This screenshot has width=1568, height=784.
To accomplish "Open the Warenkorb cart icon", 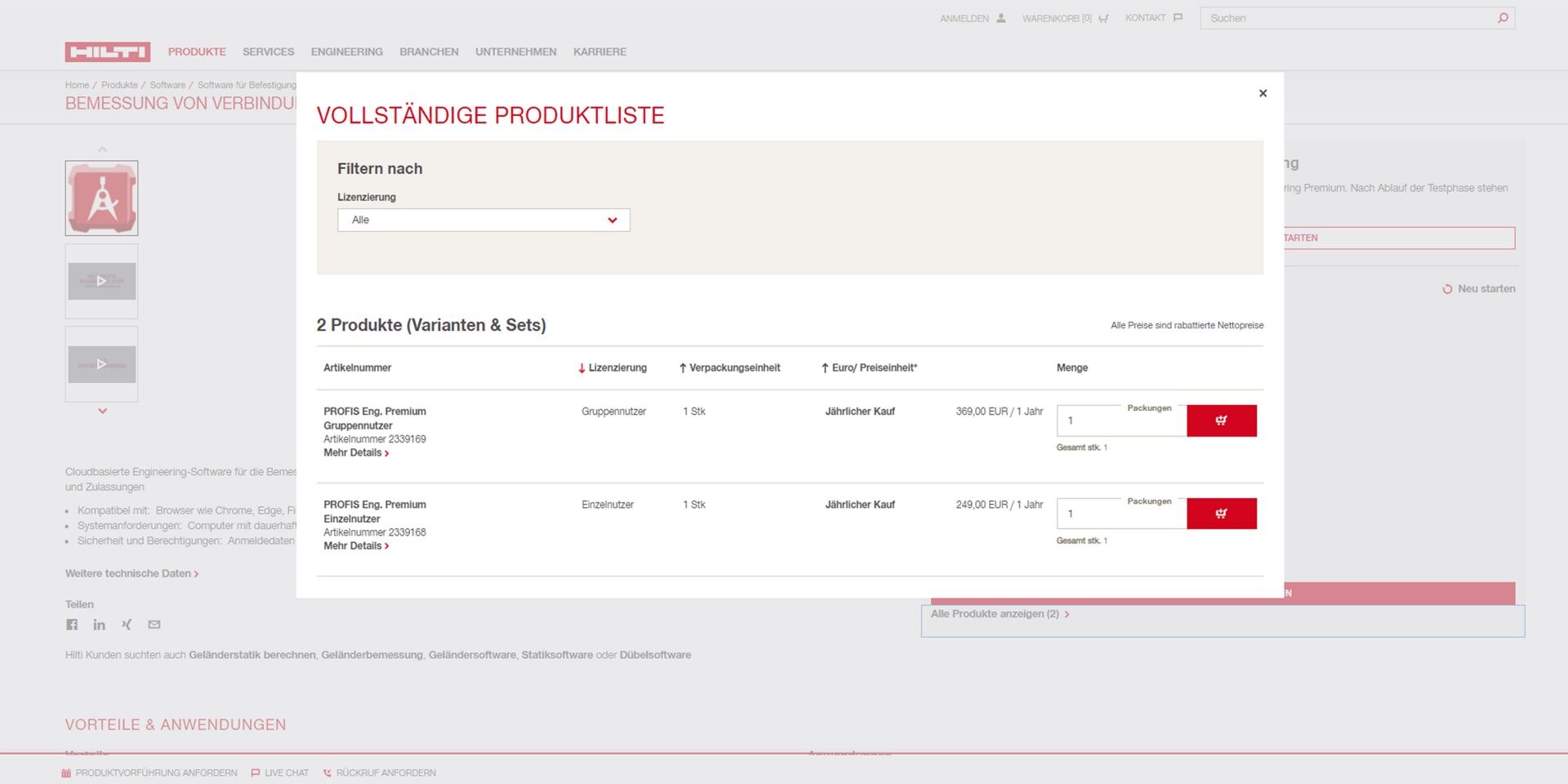I will [1103, 18].
